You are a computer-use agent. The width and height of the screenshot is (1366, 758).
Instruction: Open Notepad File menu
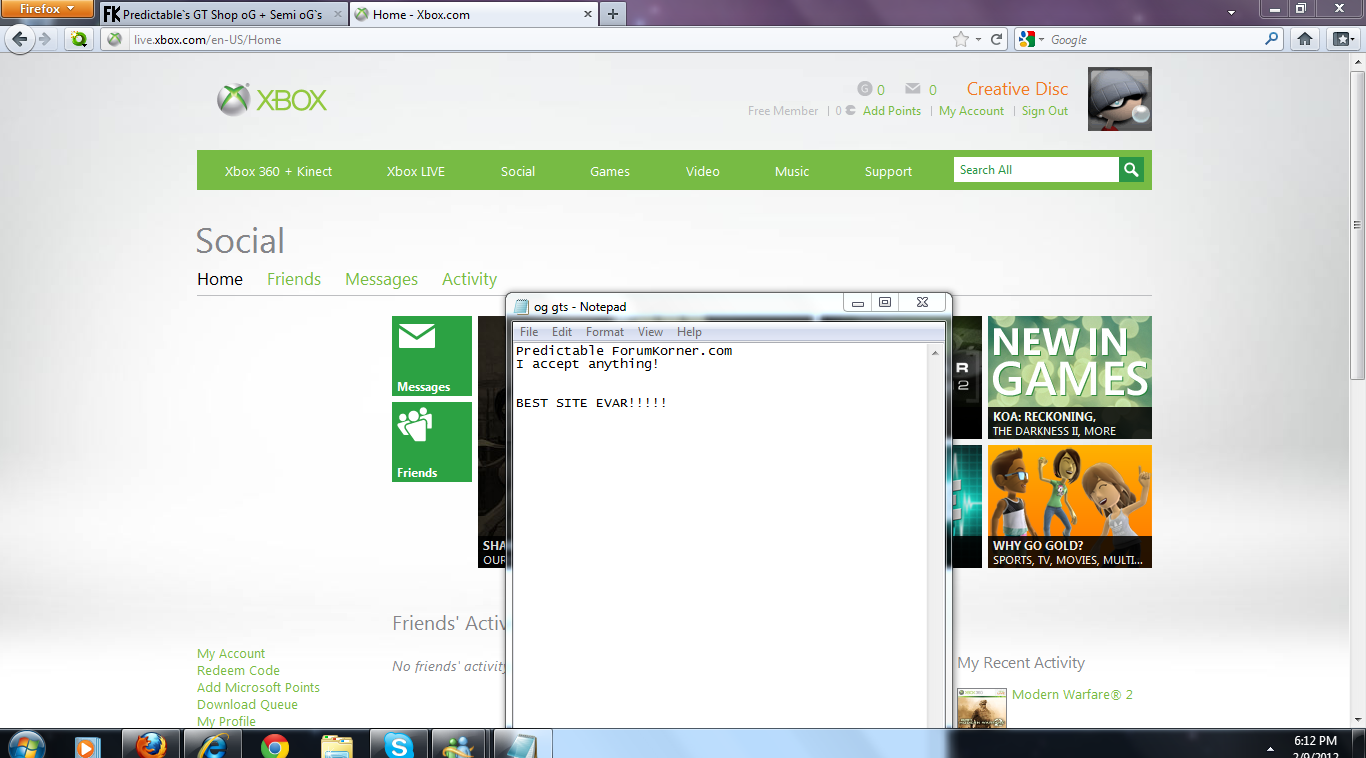coord(529,332)
